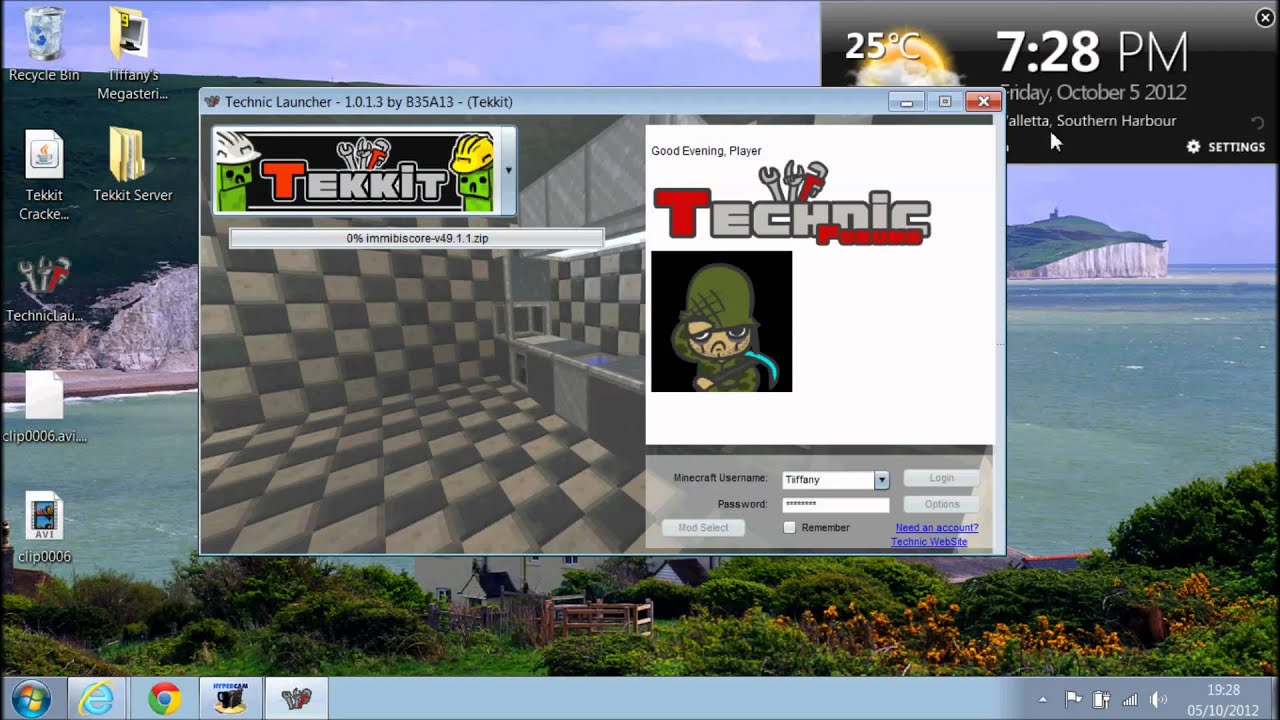Expand the modpack selector dropdown arrow
The image size is (1280, 720).
pos(508,170)
